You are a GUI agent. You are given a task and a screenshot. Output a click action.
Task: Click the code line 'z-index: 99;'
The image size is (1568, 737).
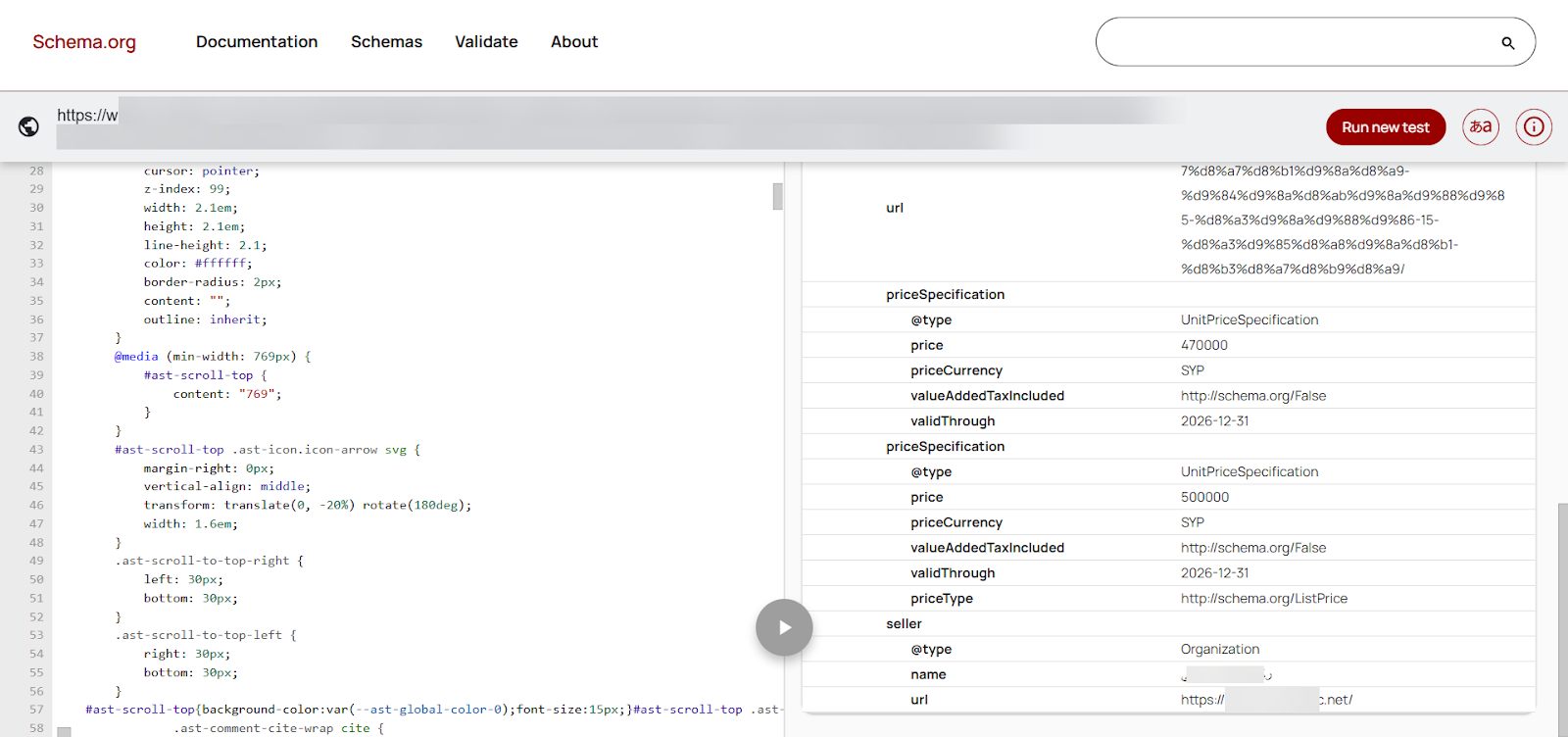[x=187, y=189]
